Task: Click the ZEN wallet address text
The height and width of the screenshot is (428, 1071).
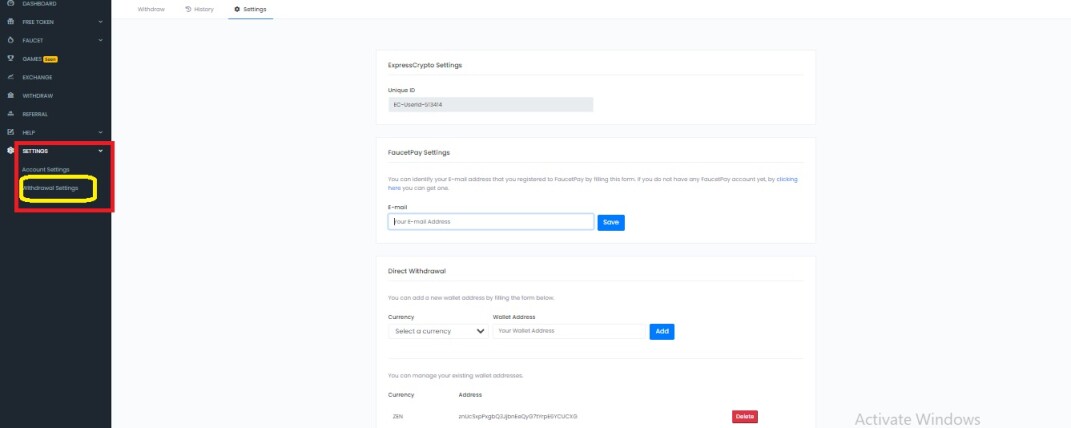Action: (x=518, y=416)
